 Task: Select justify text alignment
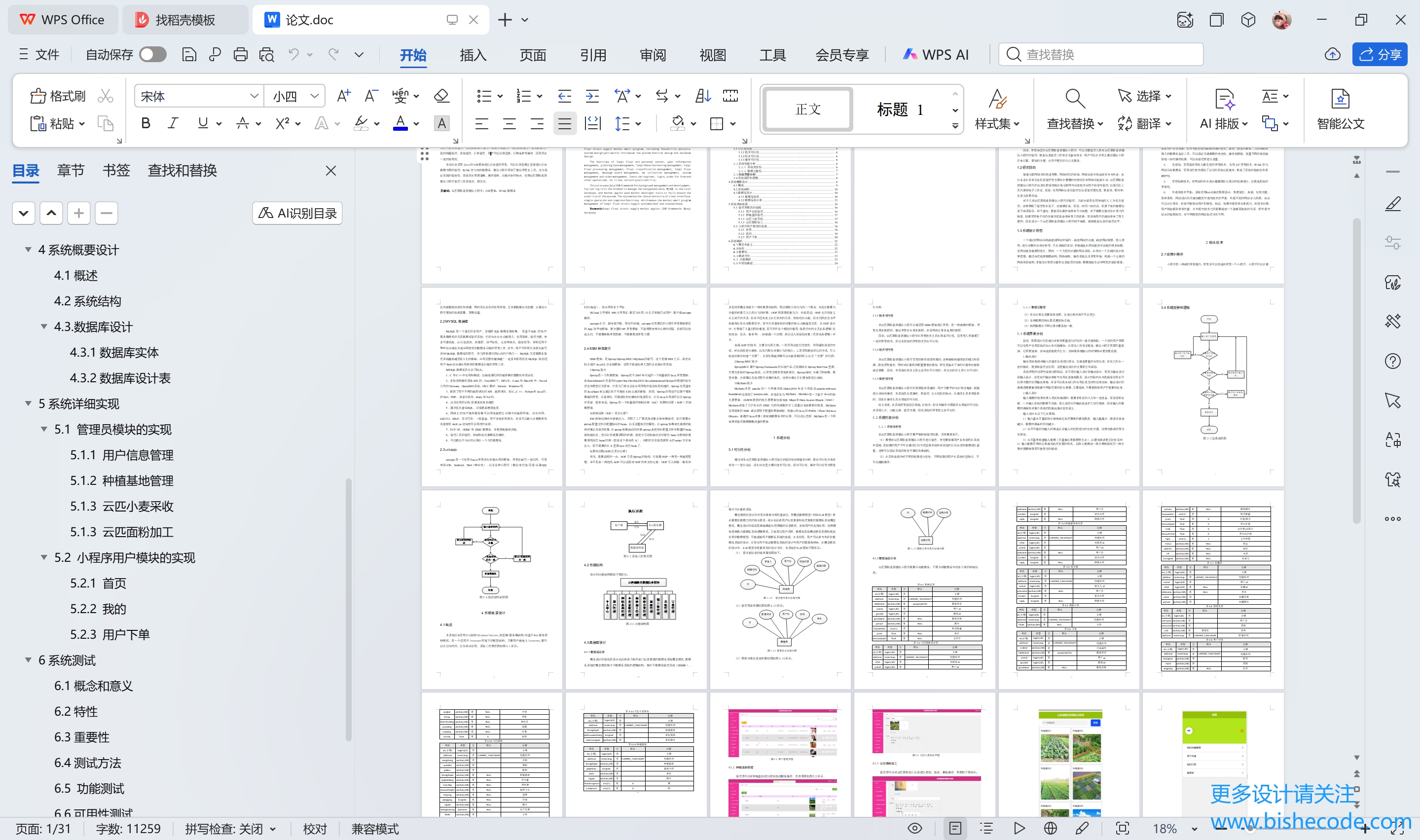pos(564,123)
